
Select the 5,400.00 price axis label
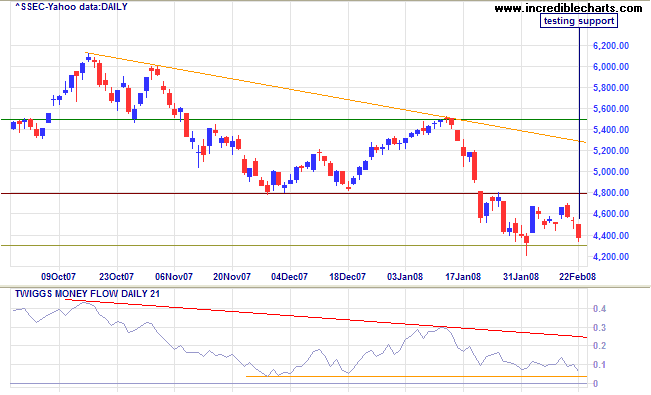tap(611, 130)
